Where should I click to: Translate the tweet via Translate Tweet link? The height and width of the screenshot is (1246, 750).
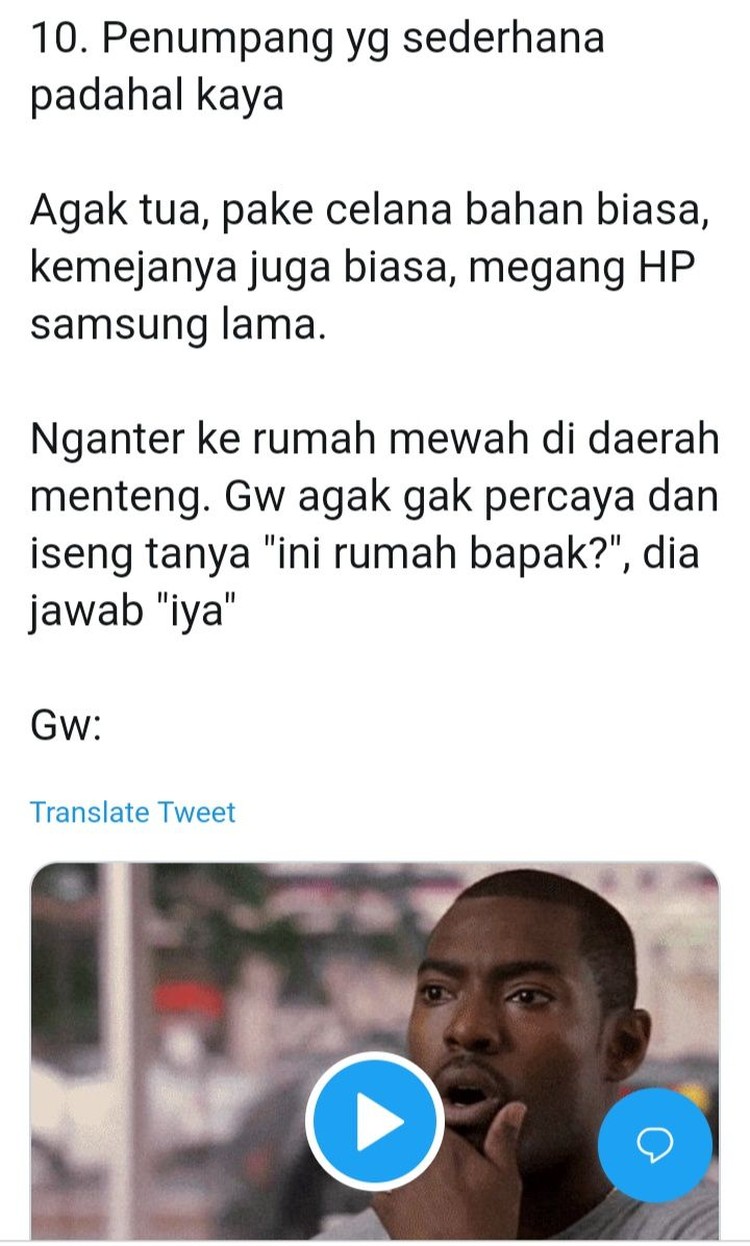[132, 812]
